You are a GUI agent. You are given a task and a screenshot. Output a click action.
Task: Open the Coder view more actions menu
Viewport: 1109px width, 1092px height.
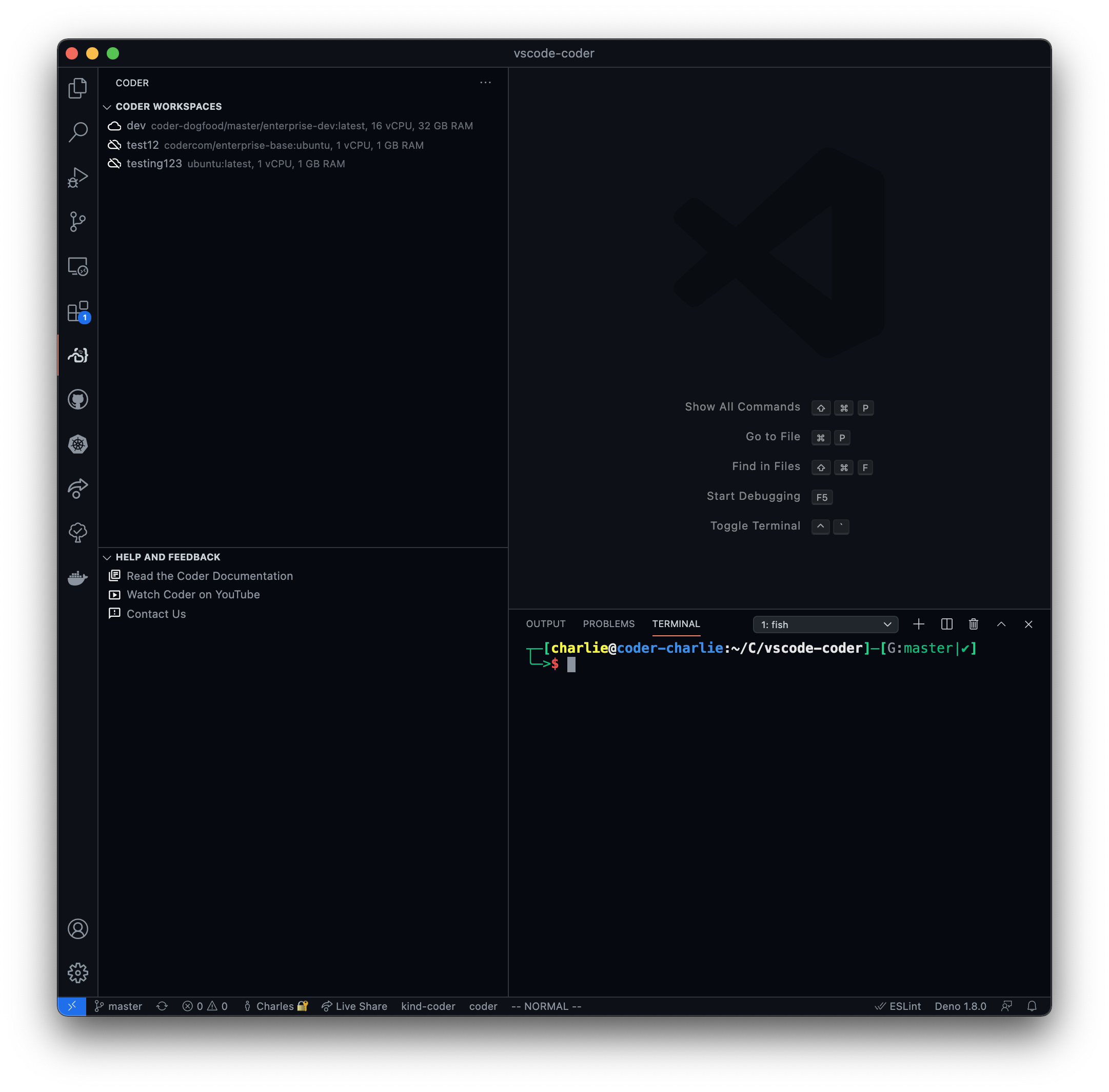point(485,83)
